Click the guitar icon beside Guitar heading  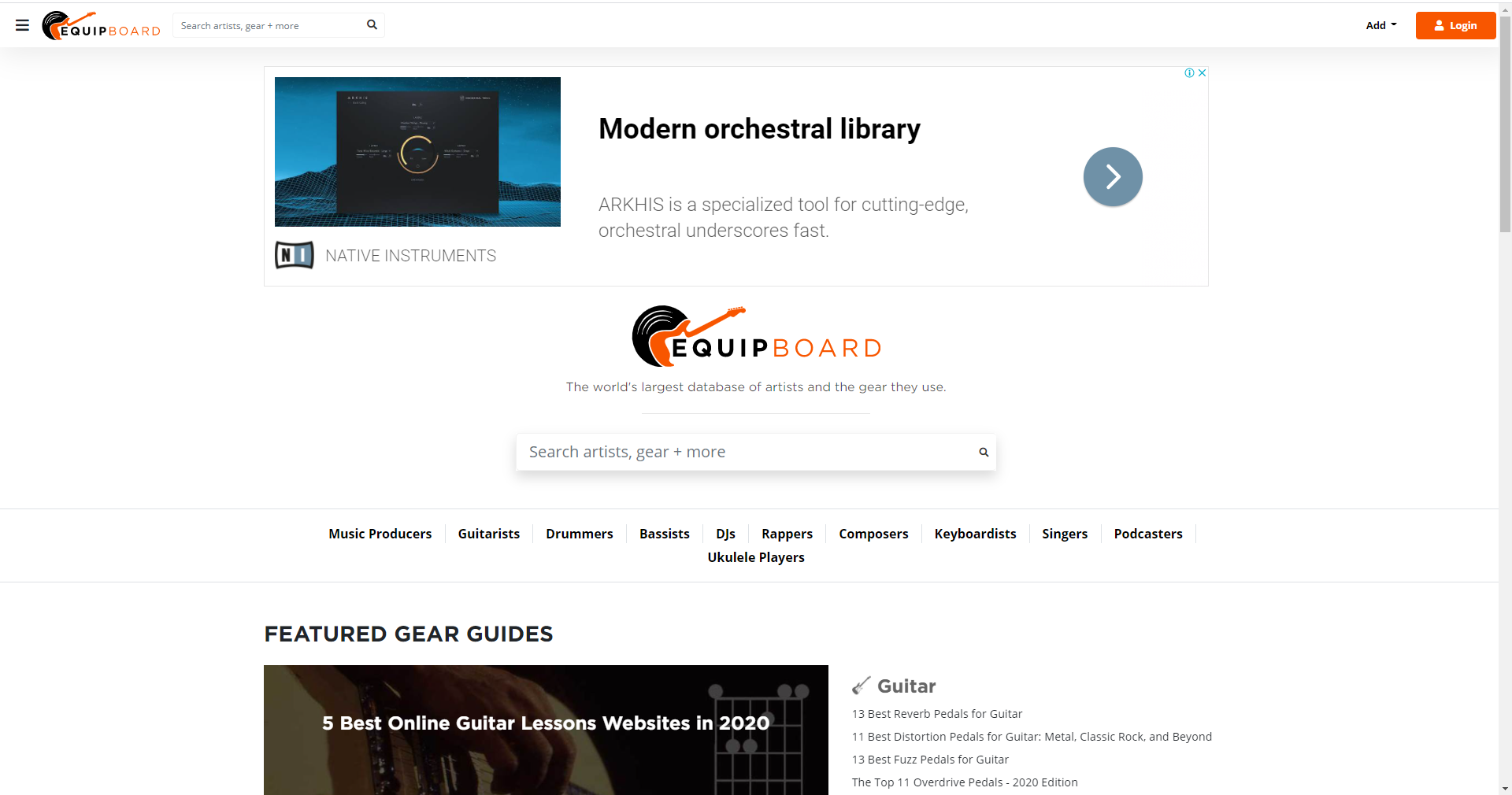pos(861,686)
